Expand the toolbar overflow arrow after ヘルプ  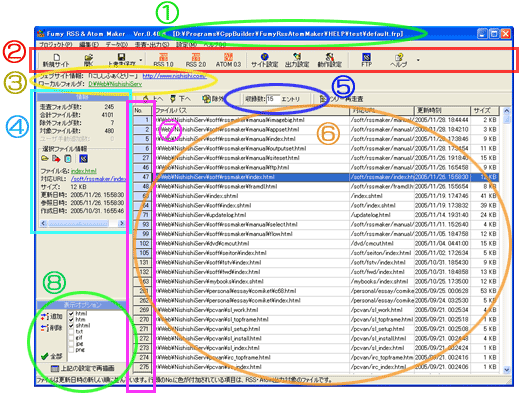coord(418,60)
